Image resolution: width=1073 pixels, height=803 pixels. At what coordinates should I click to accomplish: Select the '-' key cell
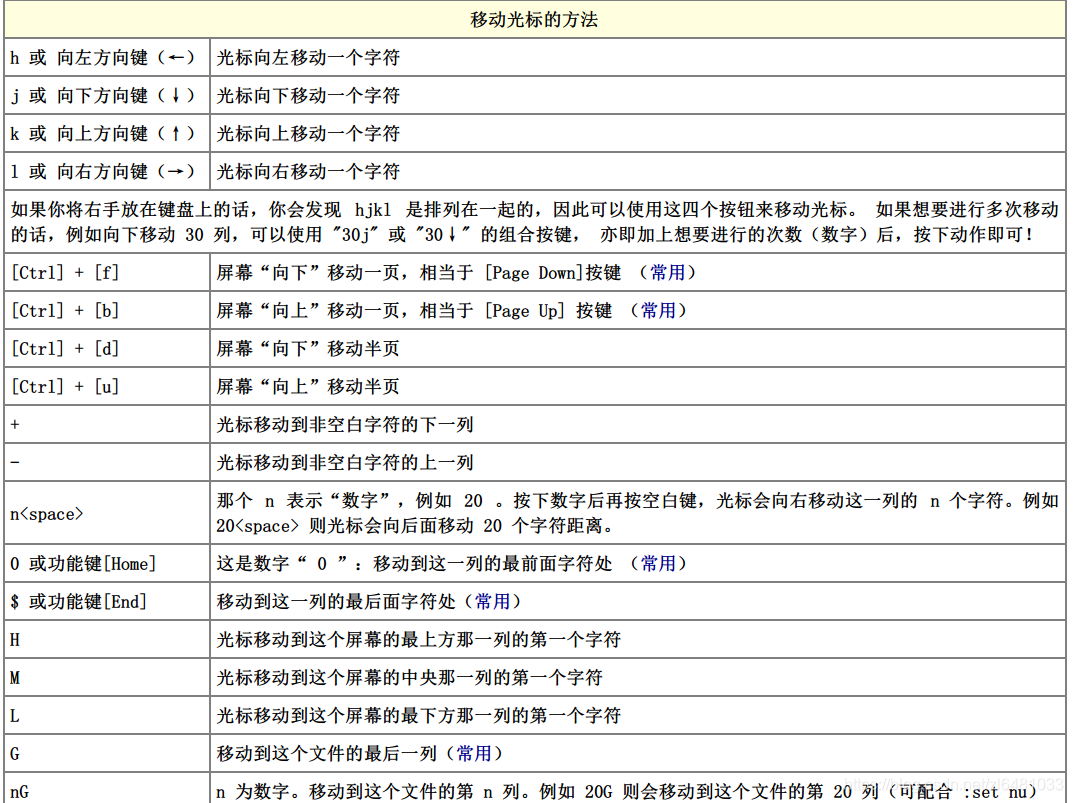(107, 463)
